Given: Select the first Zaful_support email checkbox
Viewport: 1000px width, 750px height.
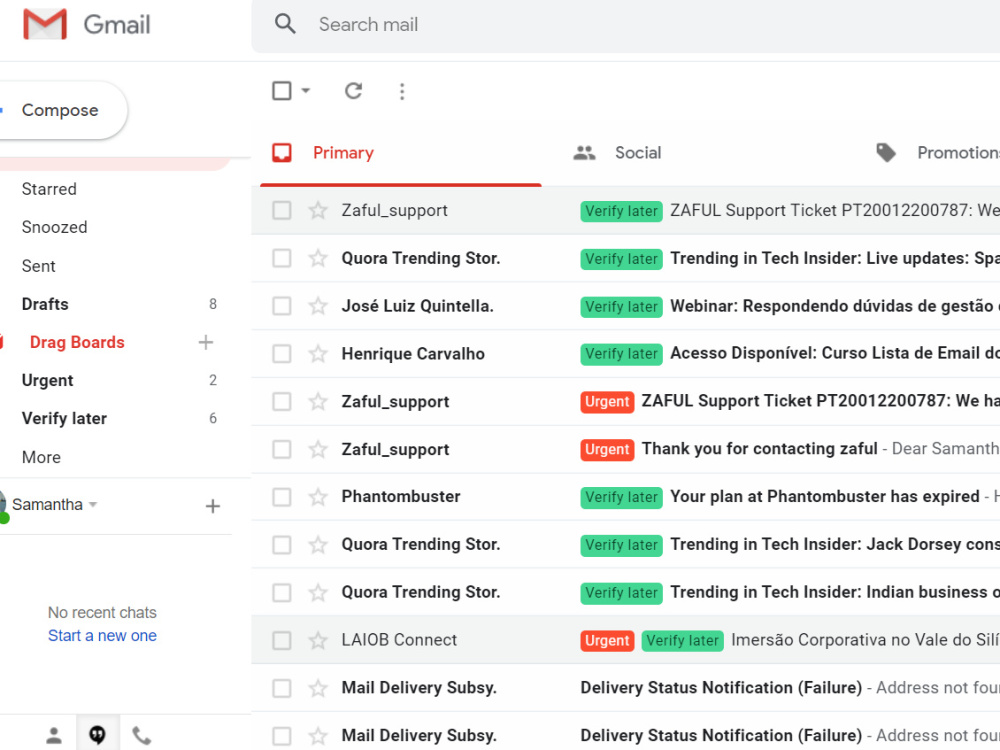Looking at the screenshot, I should 282,210.
